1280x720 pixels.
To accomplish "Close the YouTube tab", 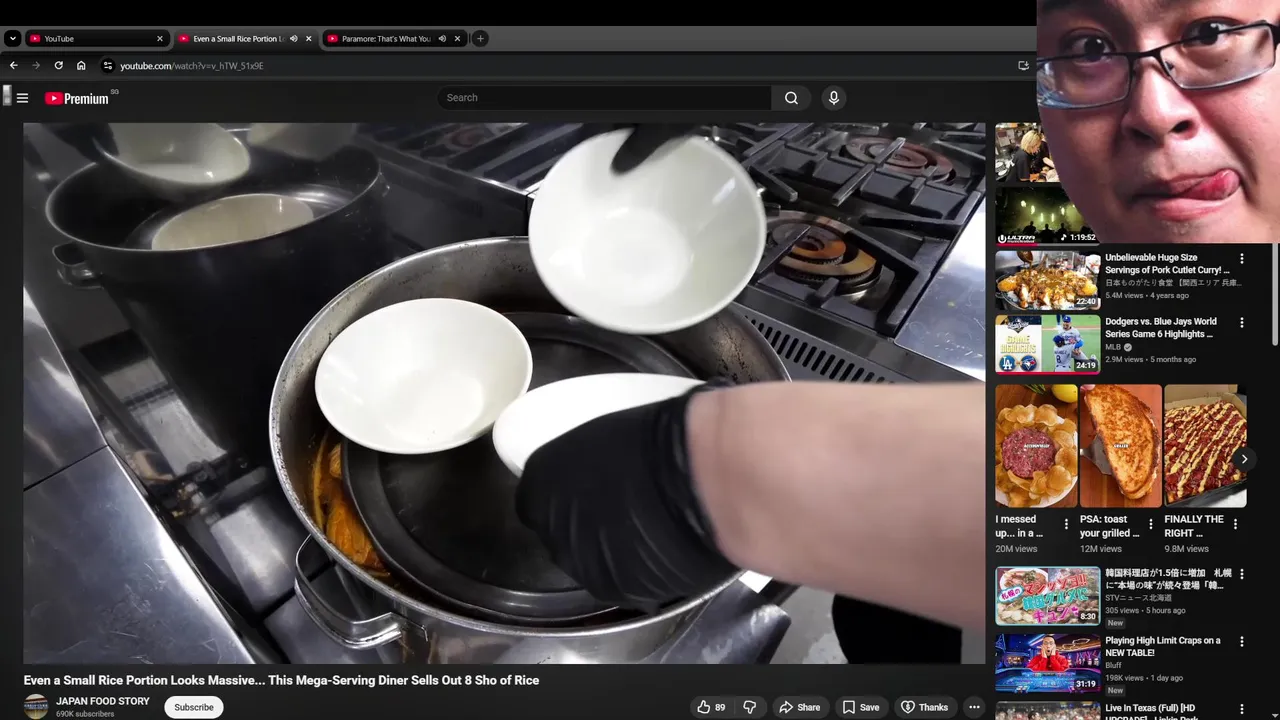I will [x=159, y=39].
